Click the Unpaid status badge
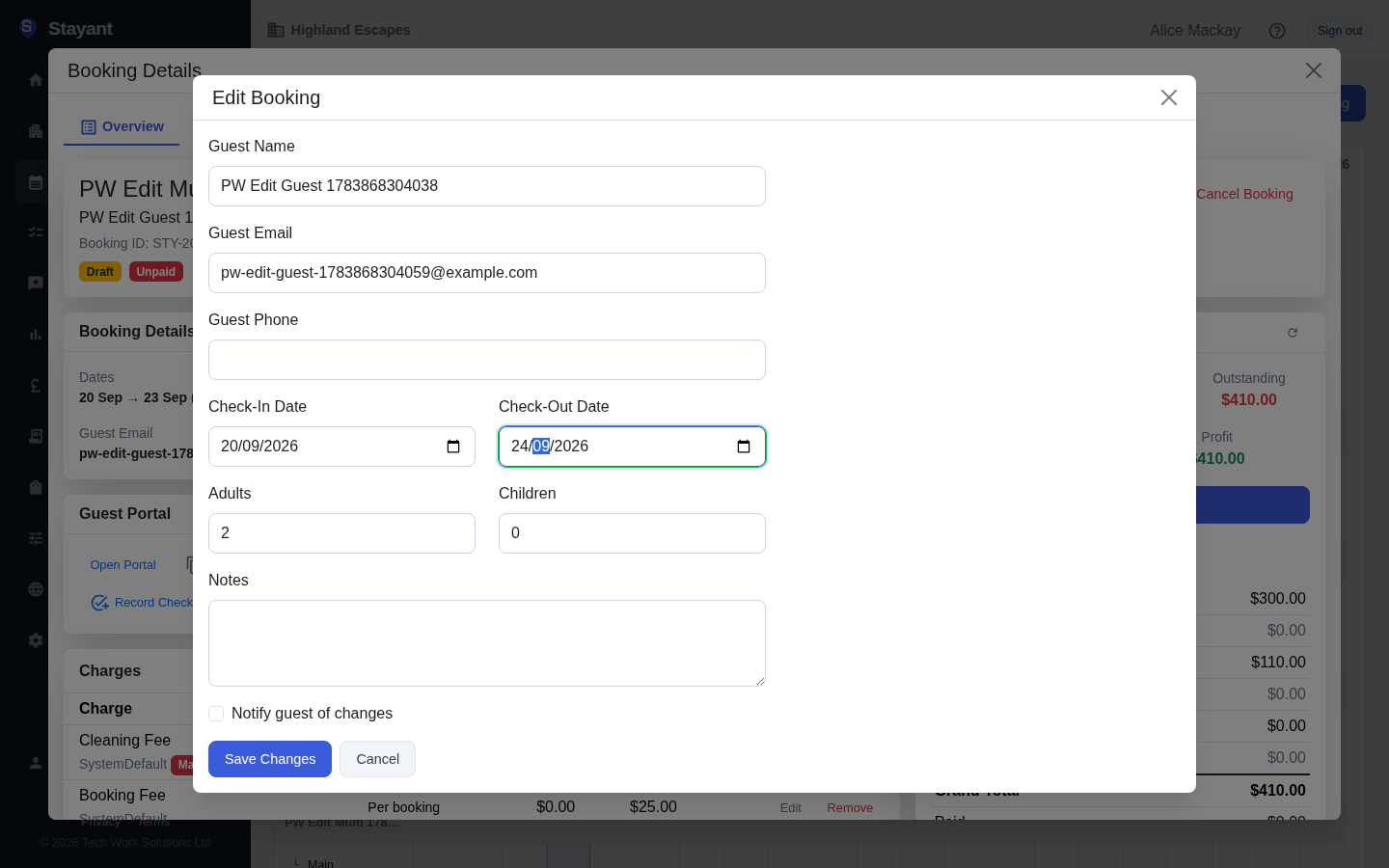 tap(156, 272)
